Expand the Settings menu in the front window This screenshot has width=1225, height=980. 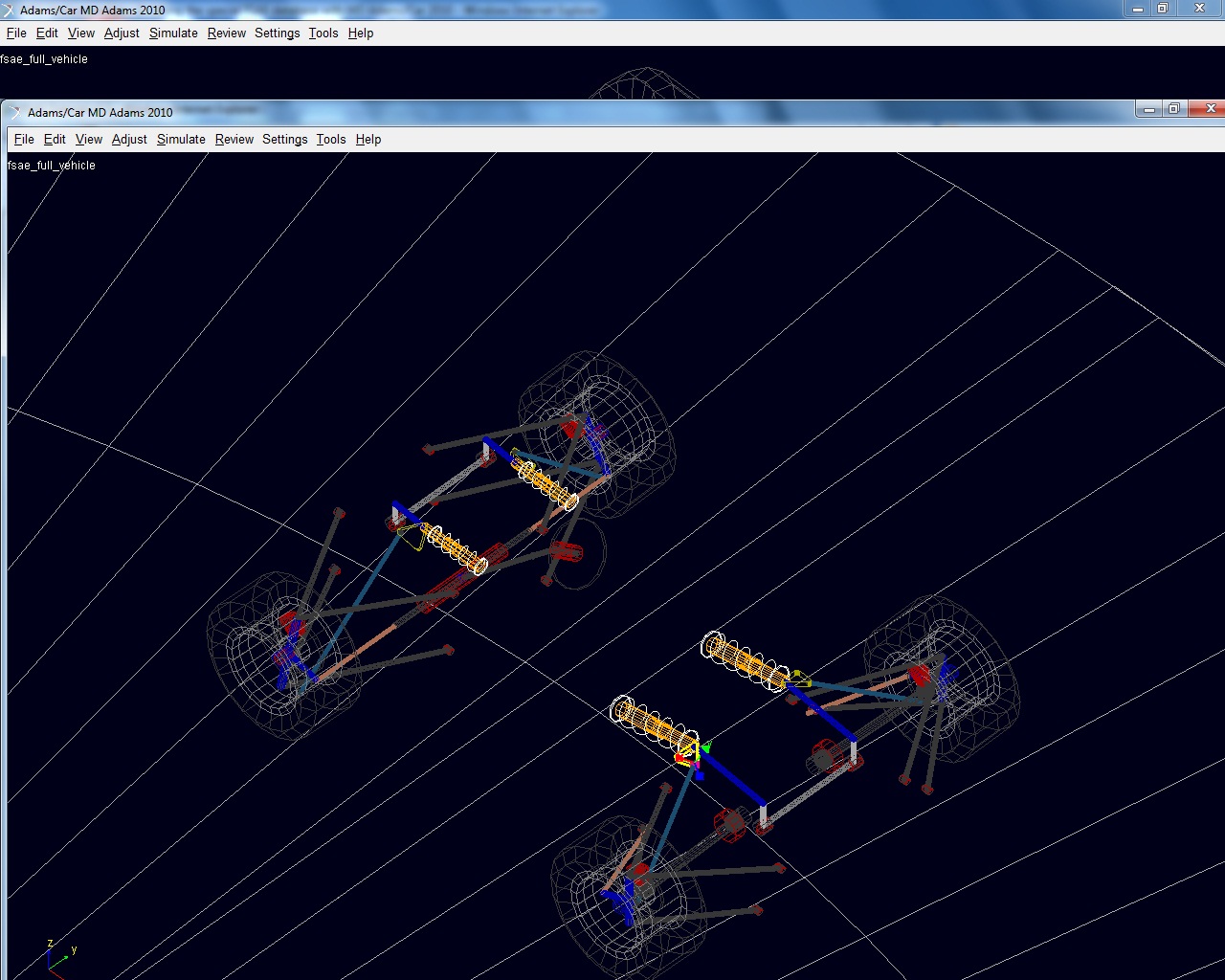pyautogui.click(x=284, y=140)
